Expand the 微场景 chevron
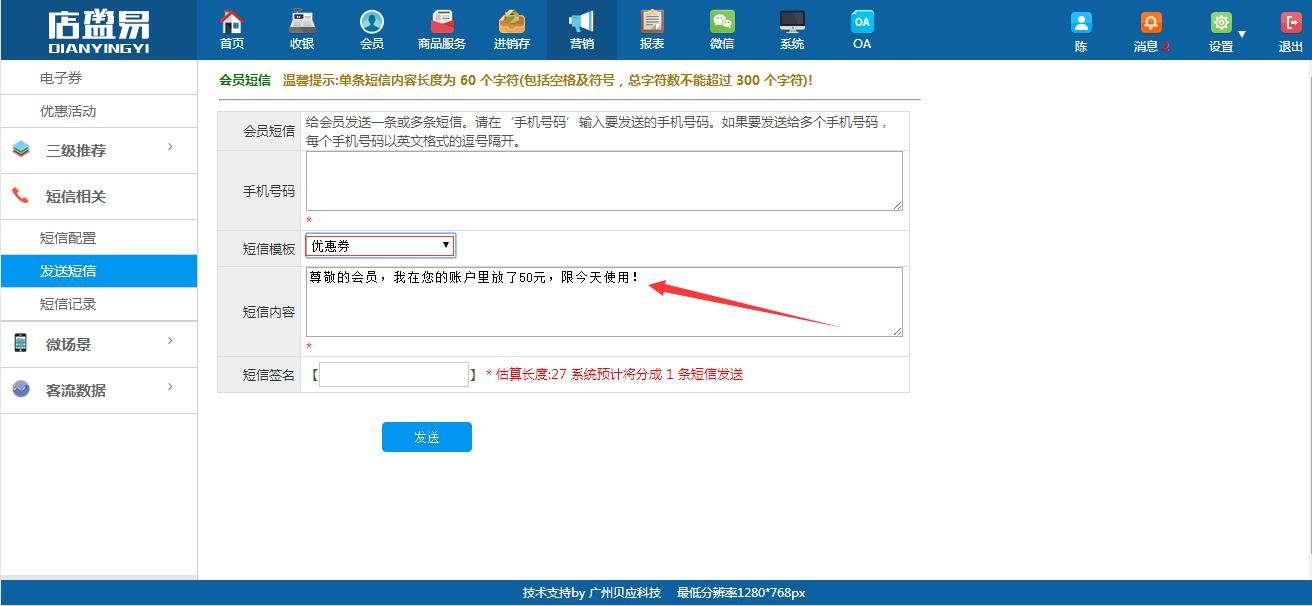This screenshot has width=1312, height=606. pyautogui.click(x=170, y=341)
